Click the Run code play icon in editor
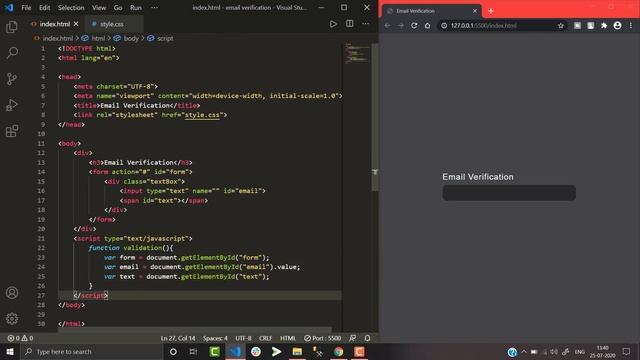 point(333,24)
